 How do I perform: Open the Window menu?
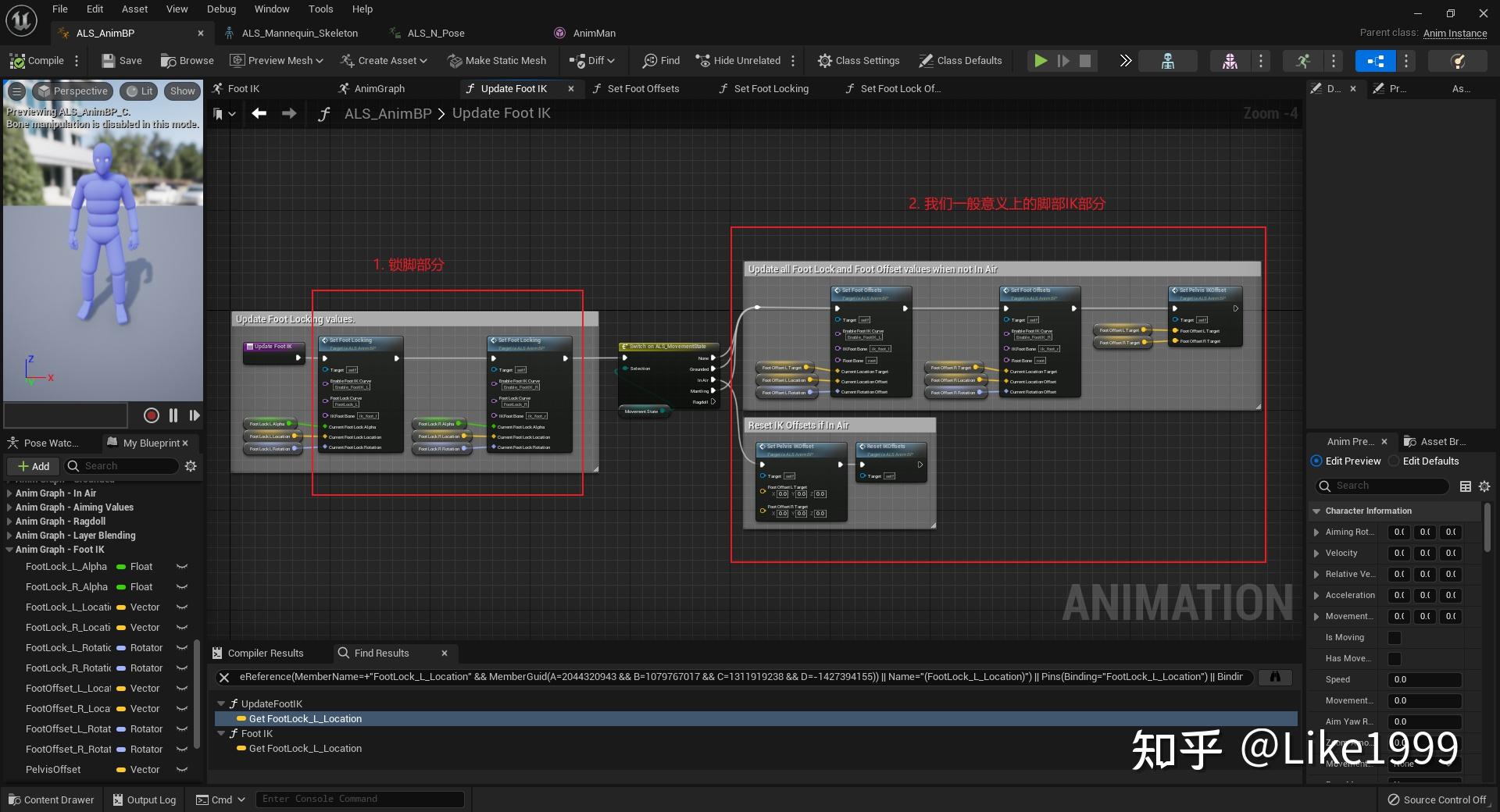271,9
